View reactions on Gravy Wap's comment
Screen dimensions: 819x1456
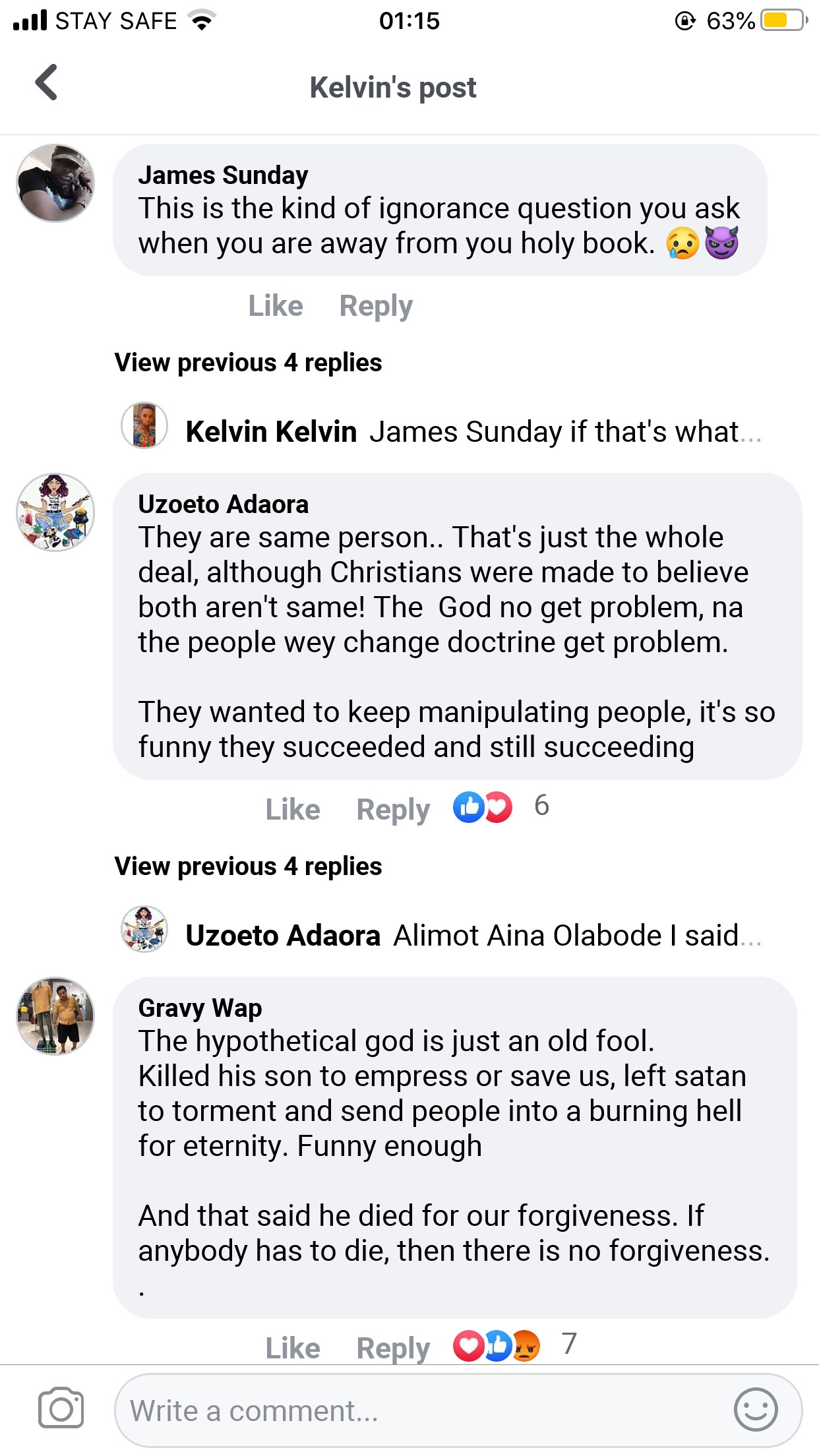point(514,1345)
